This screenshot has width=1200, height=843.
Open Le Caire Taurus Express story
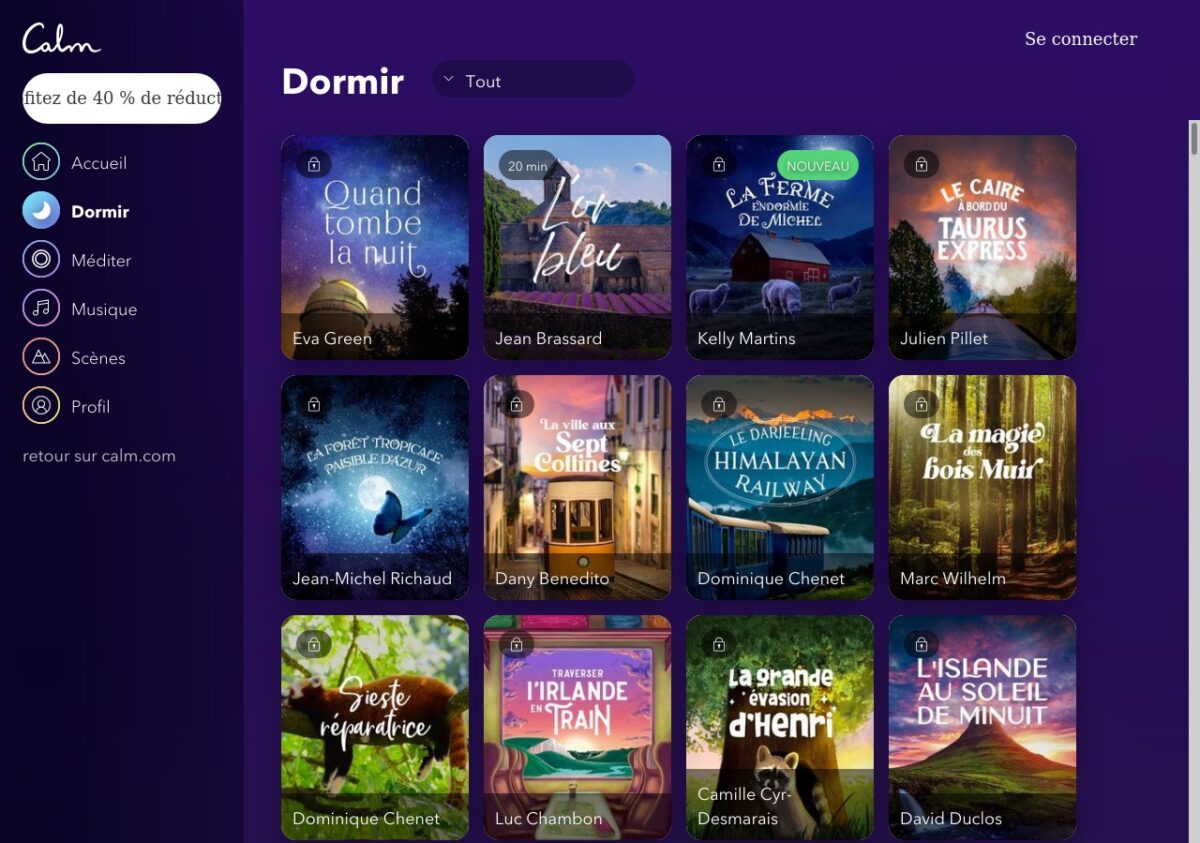click(x=982, y=247)
